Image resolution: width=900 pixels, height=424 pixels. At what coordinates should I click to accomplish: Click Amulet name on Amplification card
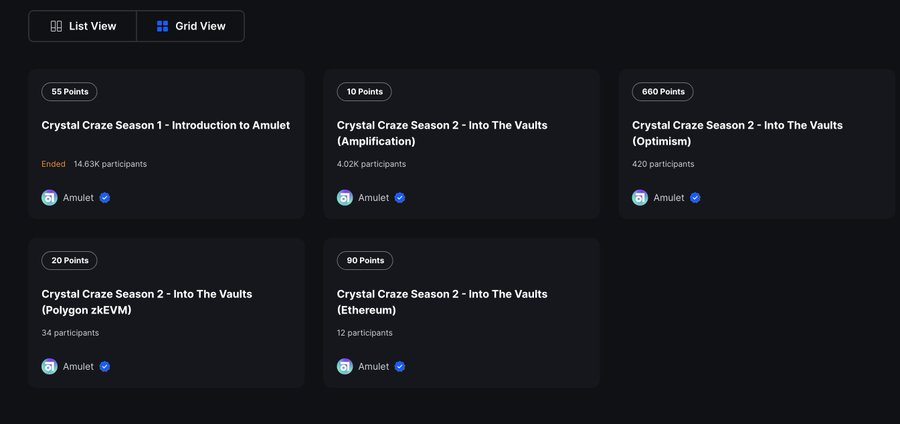pos(374,198)
